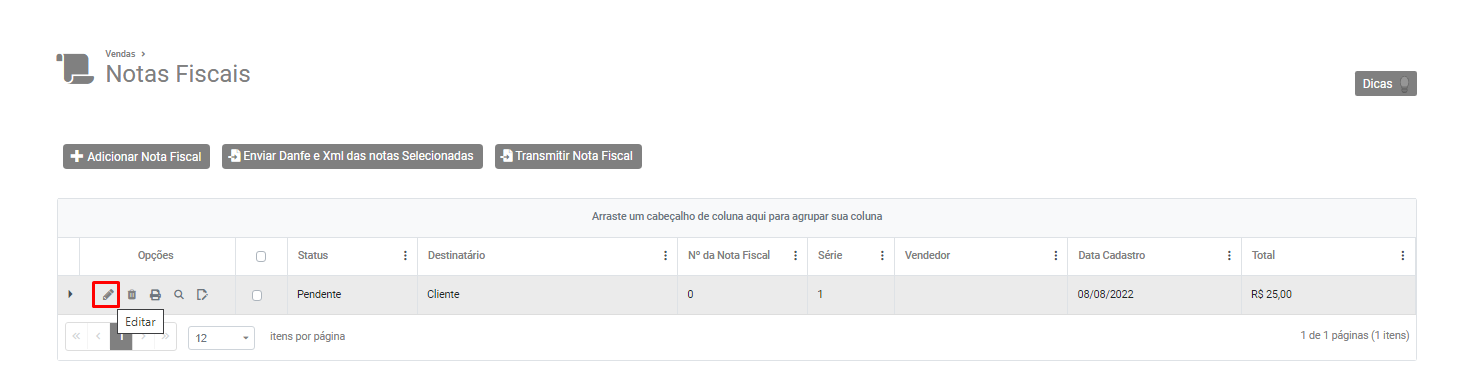The width and height of the screenshot is (1482, 386).
Task: Click the Editar pencil icon
Action: pos(107,295)
